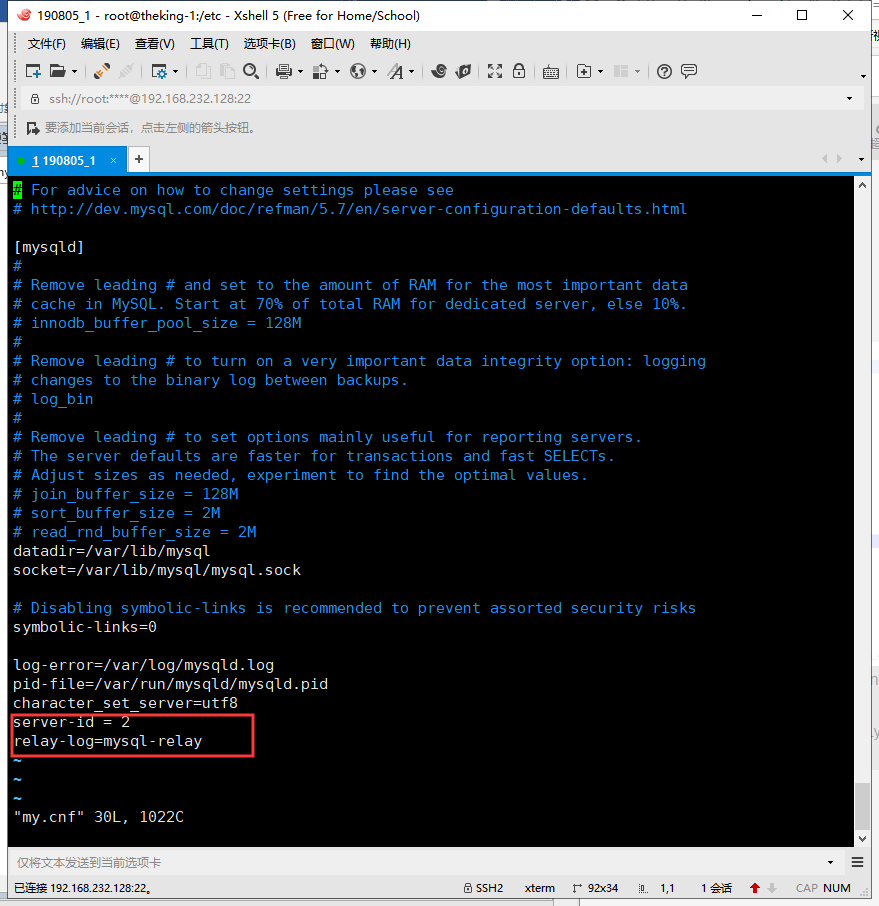879x906 pixels.
Task: Expand the address bar history dropdown
Action: 849,99
